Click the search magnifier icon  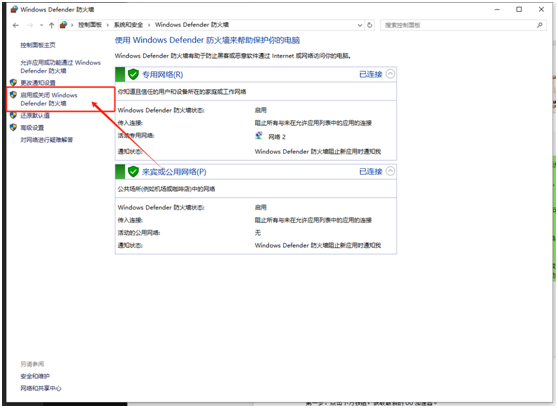tap(540, 25)
